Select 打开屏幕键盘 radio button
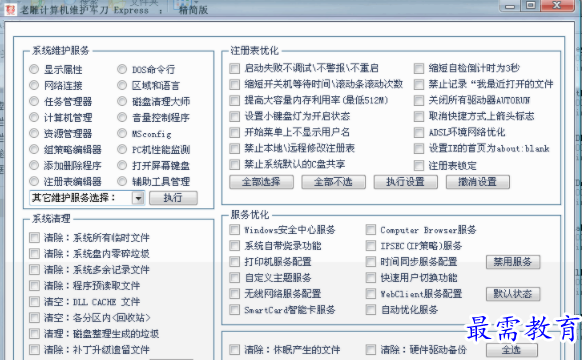 [122, 165]
